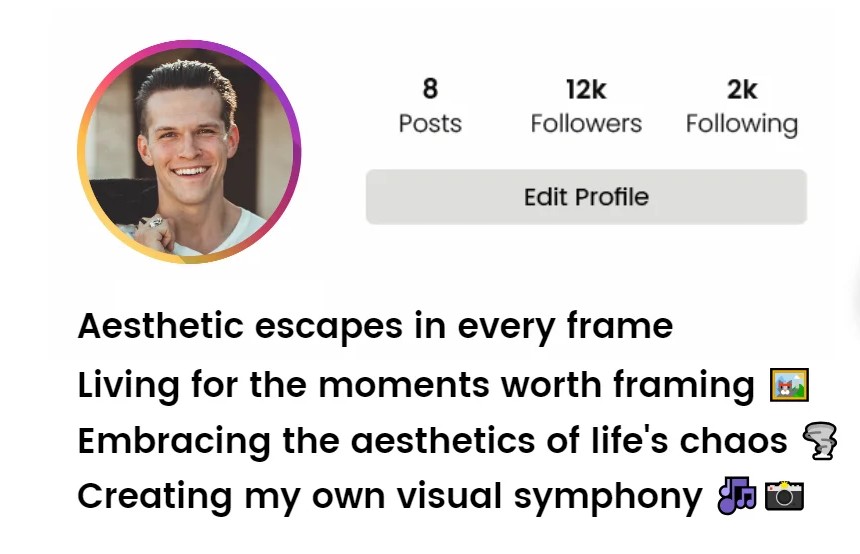Click the number 2k above Following

pos(742,89)
